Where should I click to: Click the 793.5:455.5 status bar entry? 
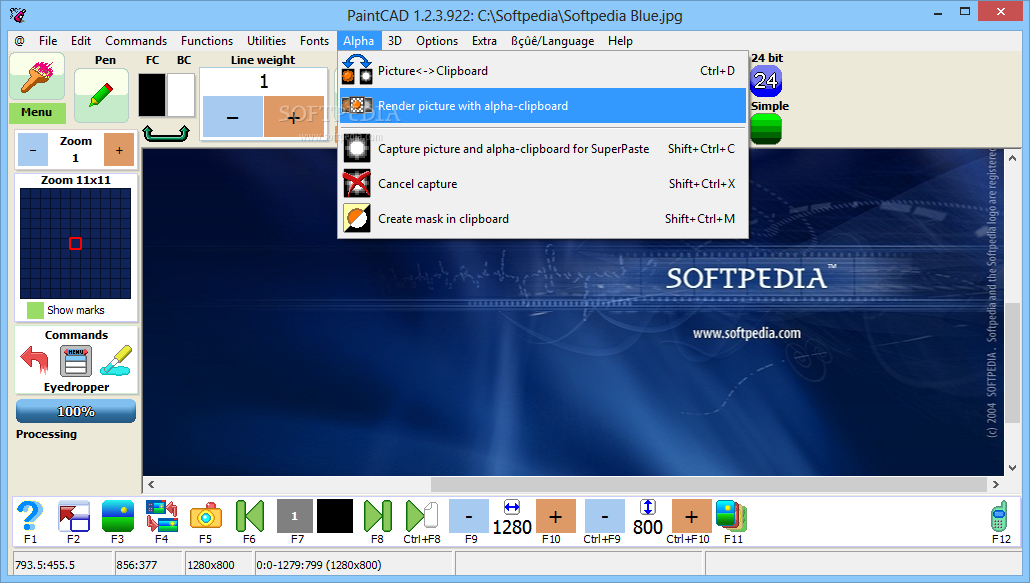pos(62,565)
